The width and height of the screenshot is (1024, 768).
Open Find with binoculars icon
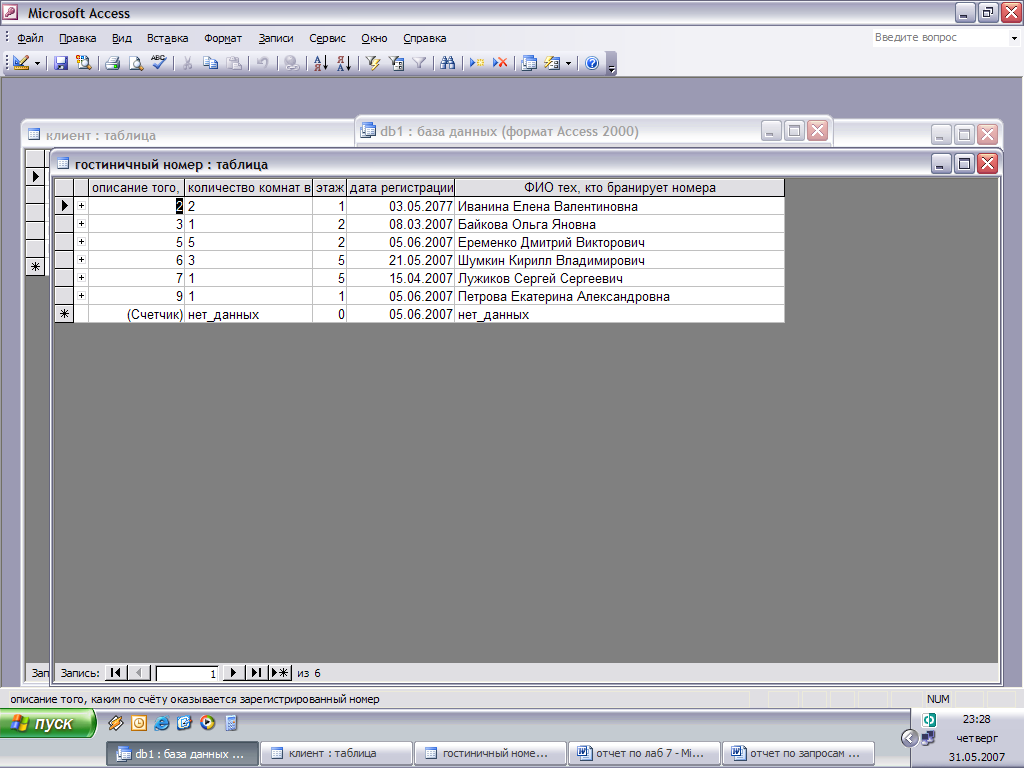pos(447,63)
